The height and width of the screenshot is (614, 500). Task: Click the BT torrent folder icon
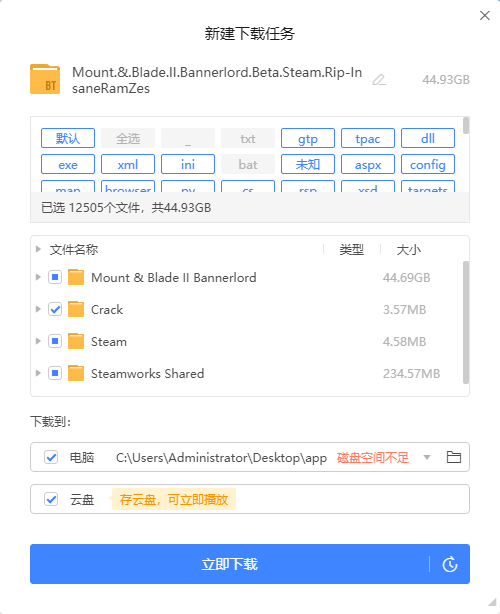[x=45, y=79]
